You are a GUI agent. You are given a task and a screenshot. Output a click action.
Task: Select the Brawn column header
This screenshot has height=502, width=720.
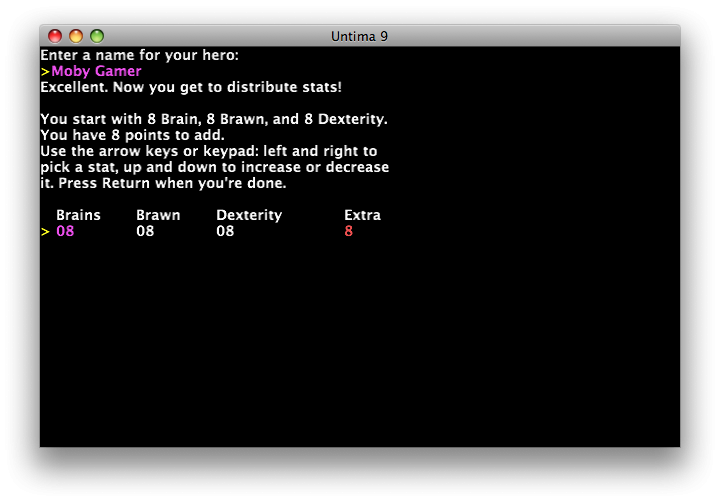coord(158,215)
